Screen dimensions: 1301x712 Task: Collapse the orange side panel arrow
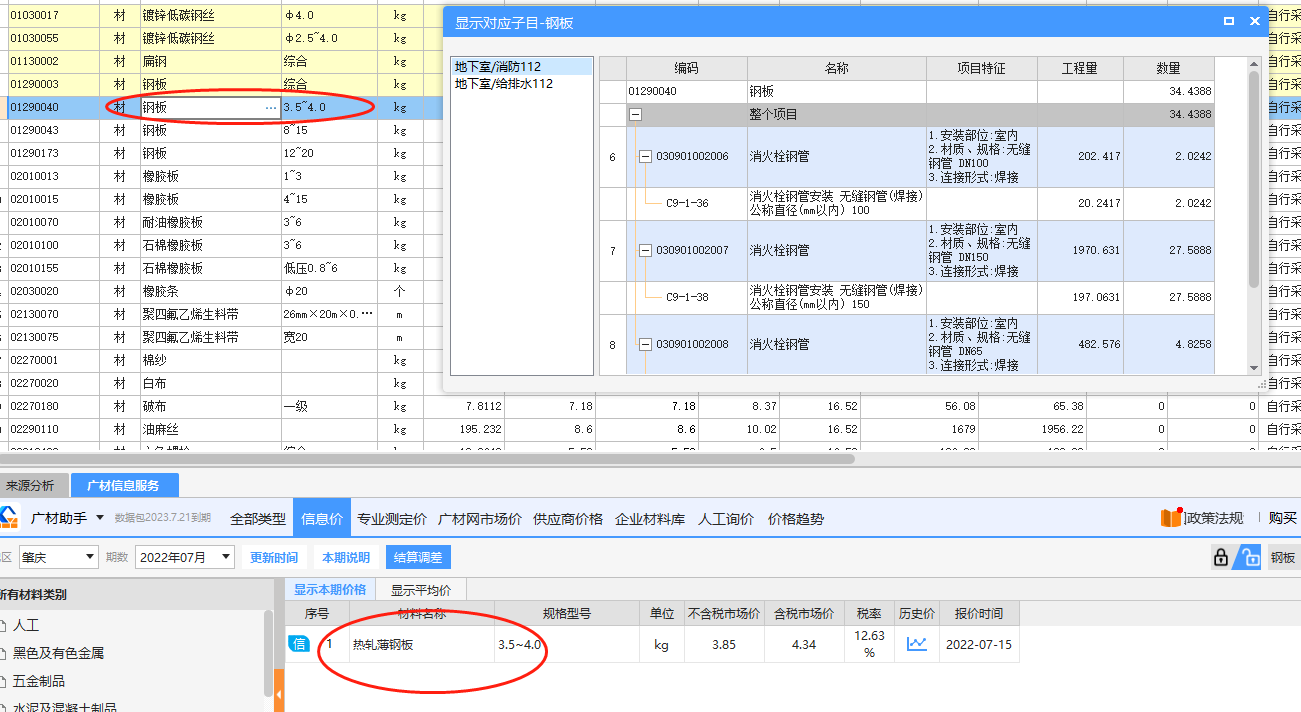279,693
